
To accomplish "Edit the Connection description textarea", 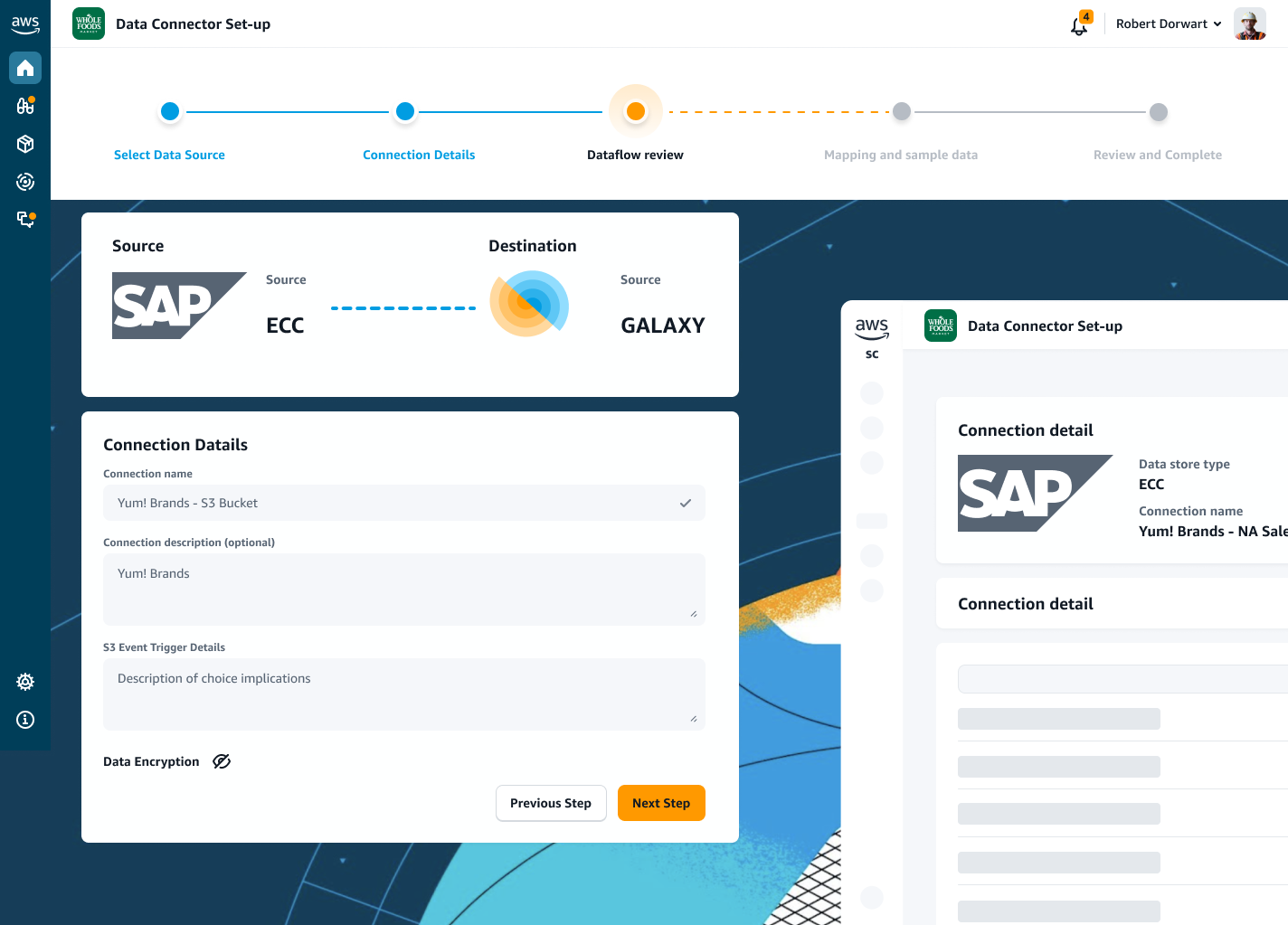I will [404, 590].
